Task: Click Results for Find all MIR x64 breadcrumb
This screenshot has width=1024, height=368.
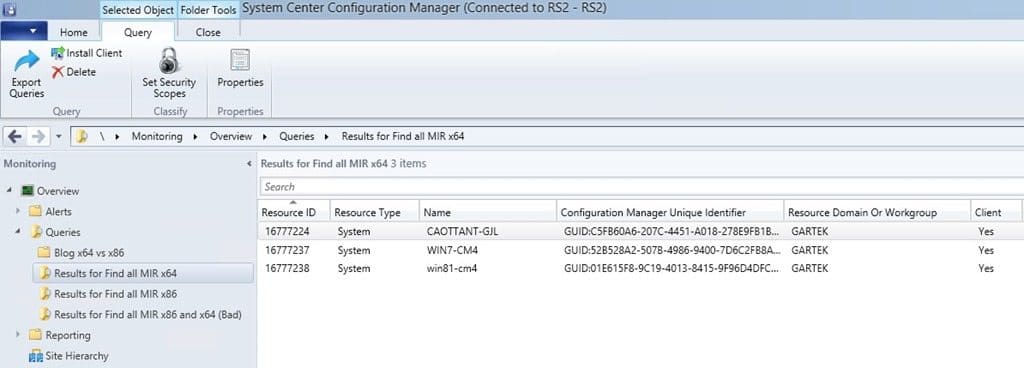Action: pos(403,136)
